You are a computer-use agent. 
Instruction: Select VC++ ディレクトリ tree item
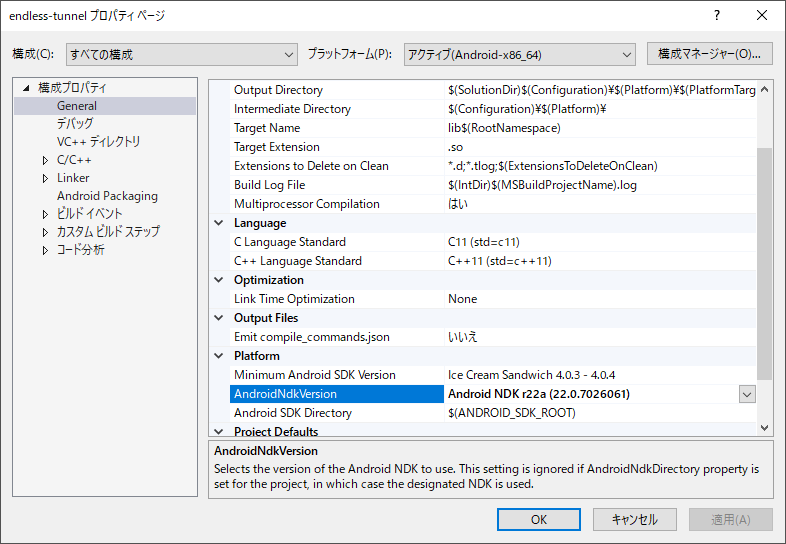click(x=98, y=141)
